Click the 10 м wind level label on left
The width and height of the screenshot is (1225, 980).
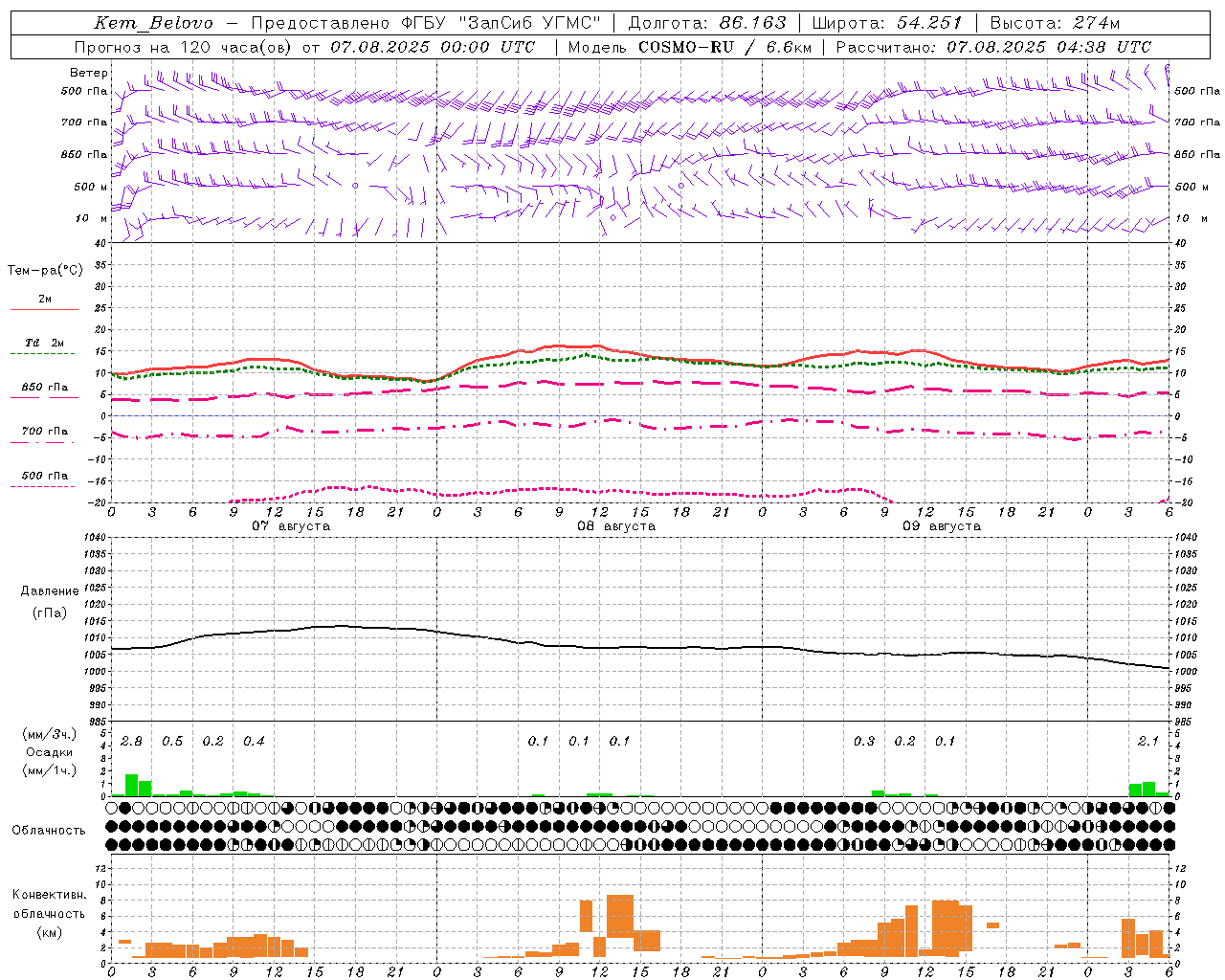(x=92, y=218)
